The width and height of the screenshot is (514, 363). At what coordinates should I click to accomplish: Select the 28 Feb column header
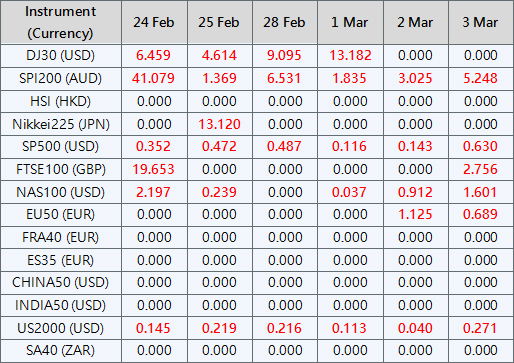pyautogui.click(x=285, y=22)
